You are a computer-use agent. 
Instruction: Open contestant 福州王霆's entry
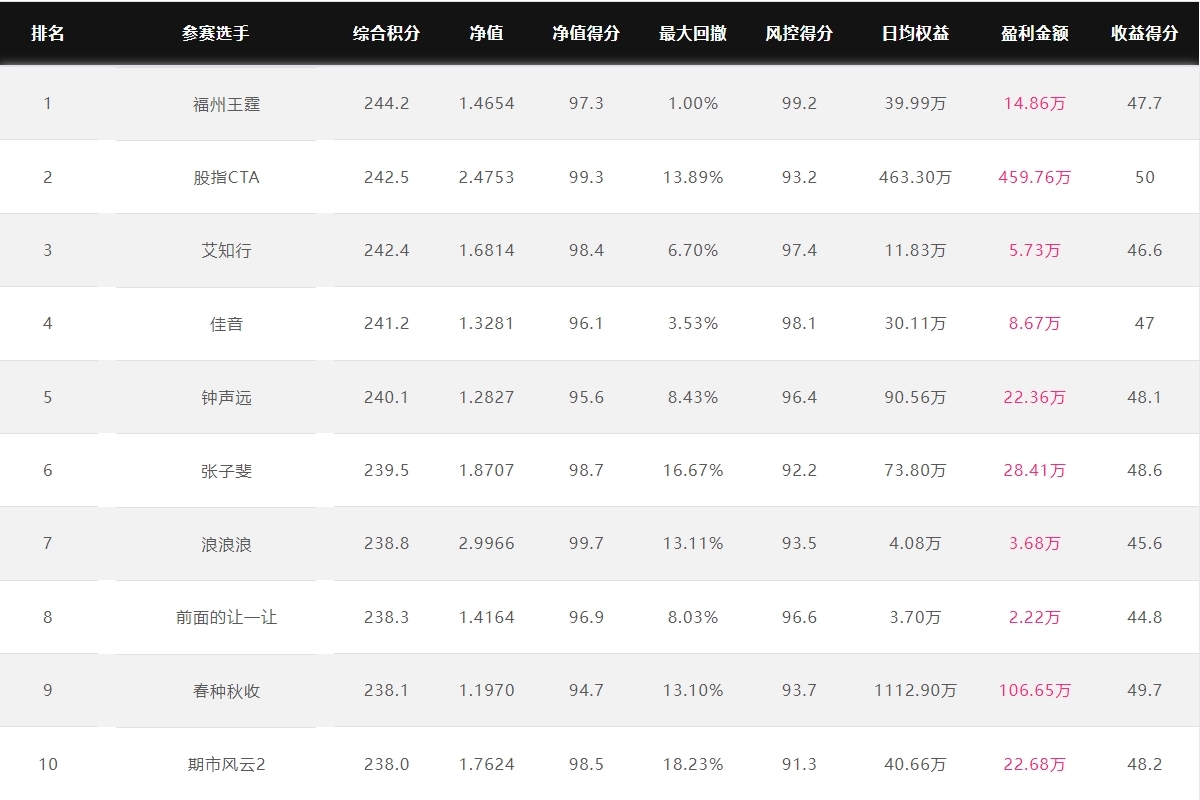click(x=226, y=104)
